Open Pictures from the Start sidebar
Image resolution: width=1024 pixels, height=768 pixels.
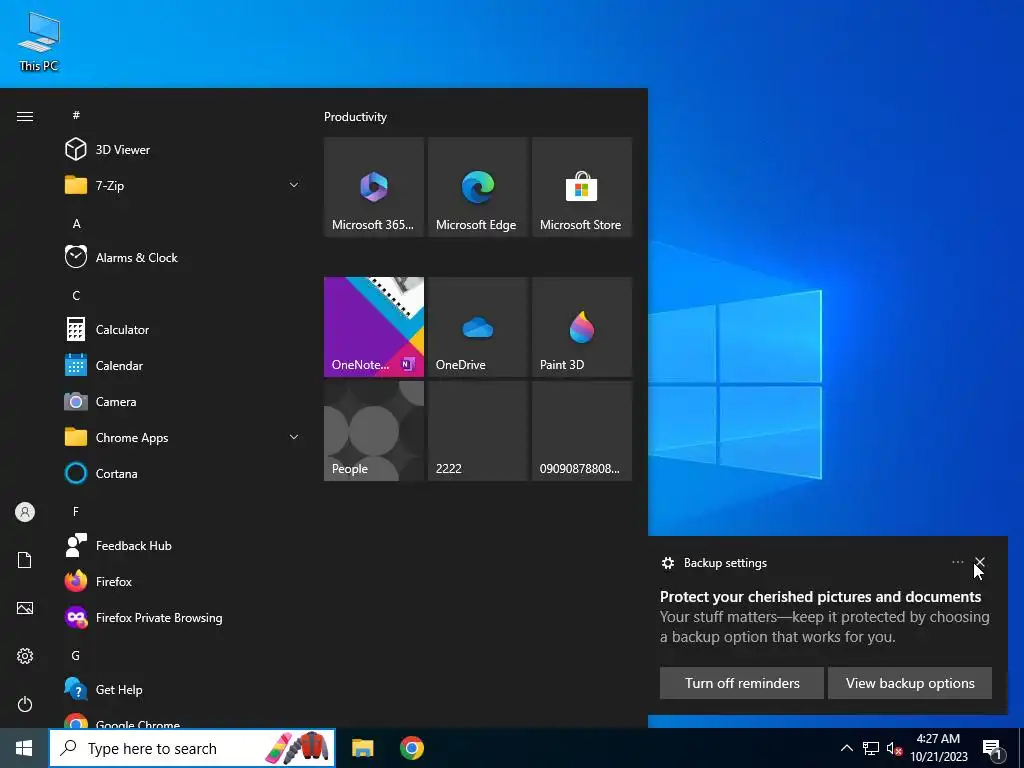[25, 608]
